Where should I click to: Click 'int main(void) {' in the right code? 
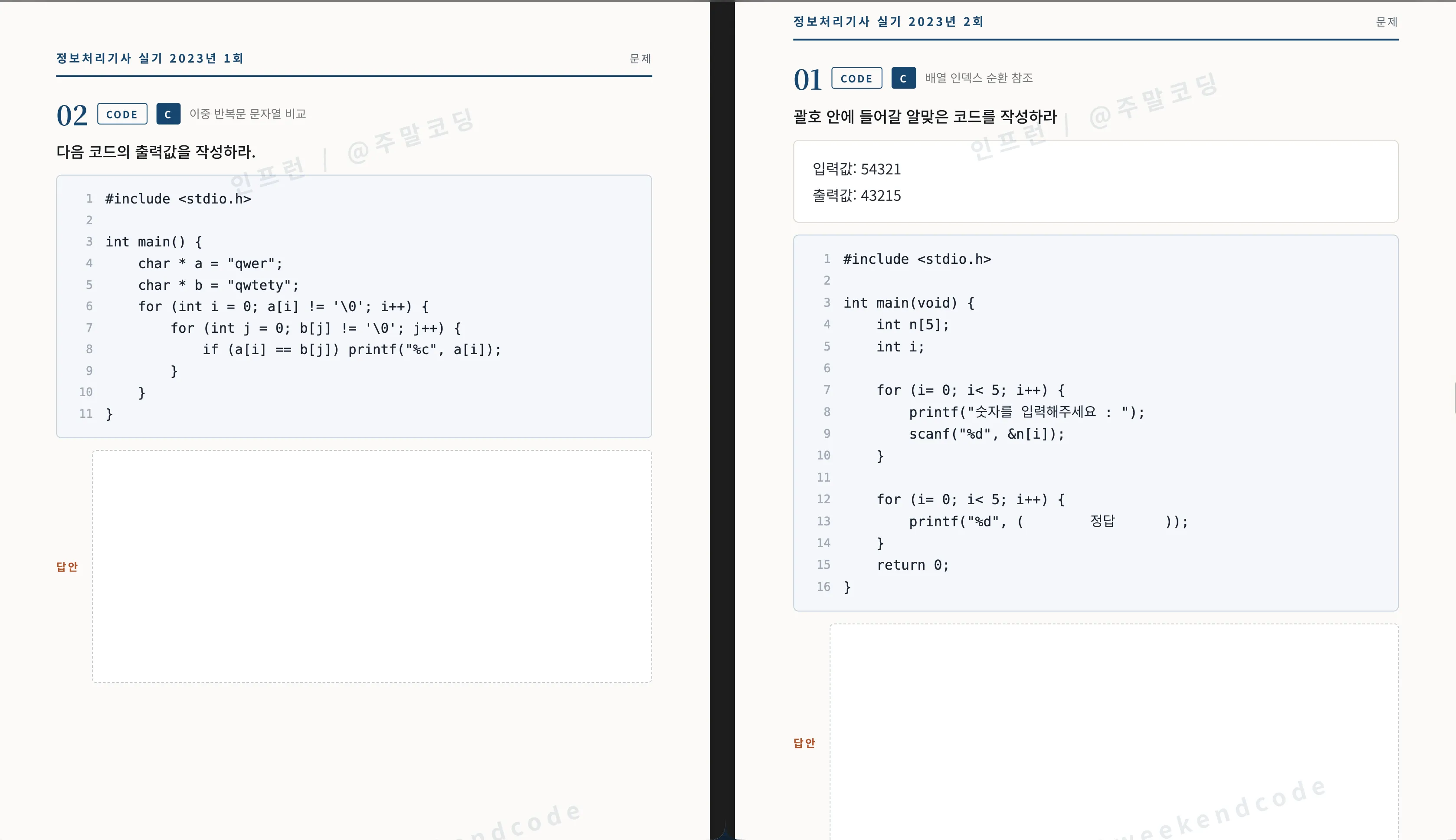pos(908,303)
